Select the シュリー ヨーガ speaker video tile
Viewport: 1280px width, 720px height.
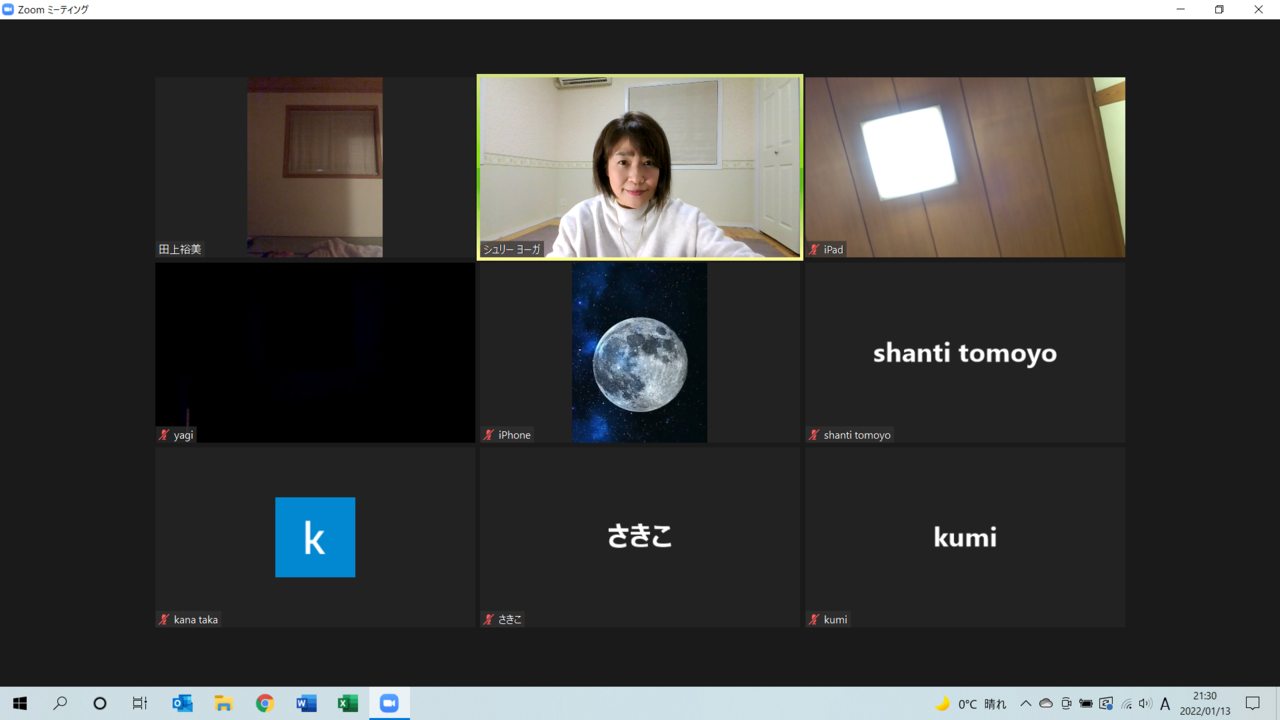tap(640, 167)
